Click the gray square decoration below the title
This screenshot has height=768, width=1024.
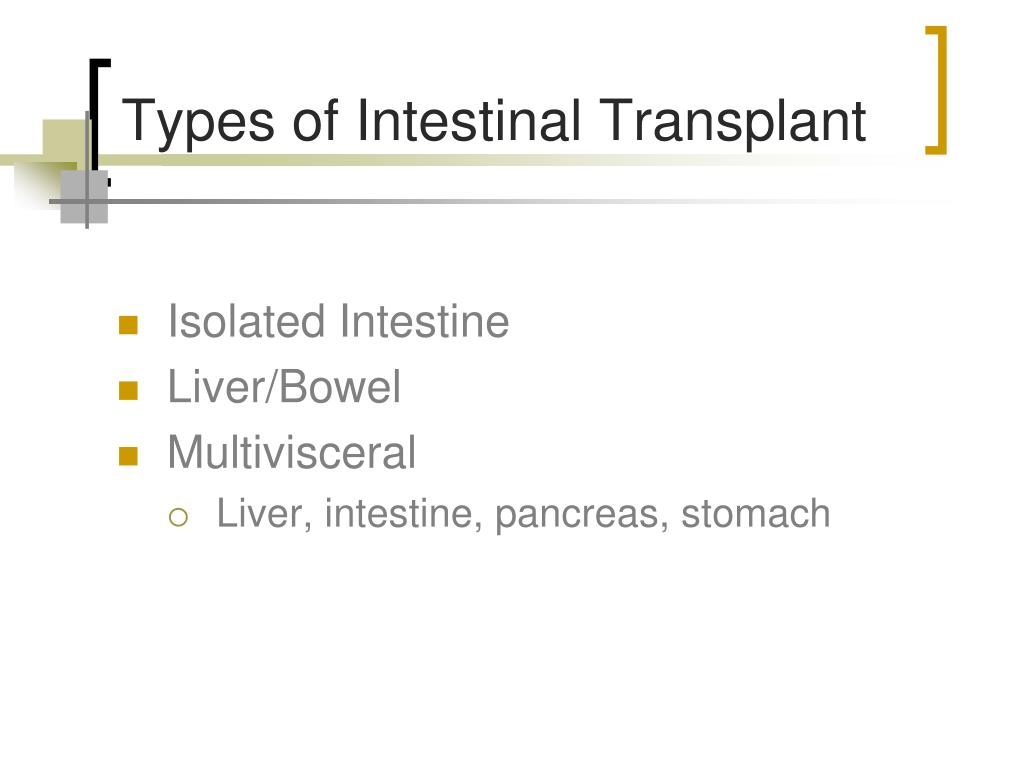(84, 197)
